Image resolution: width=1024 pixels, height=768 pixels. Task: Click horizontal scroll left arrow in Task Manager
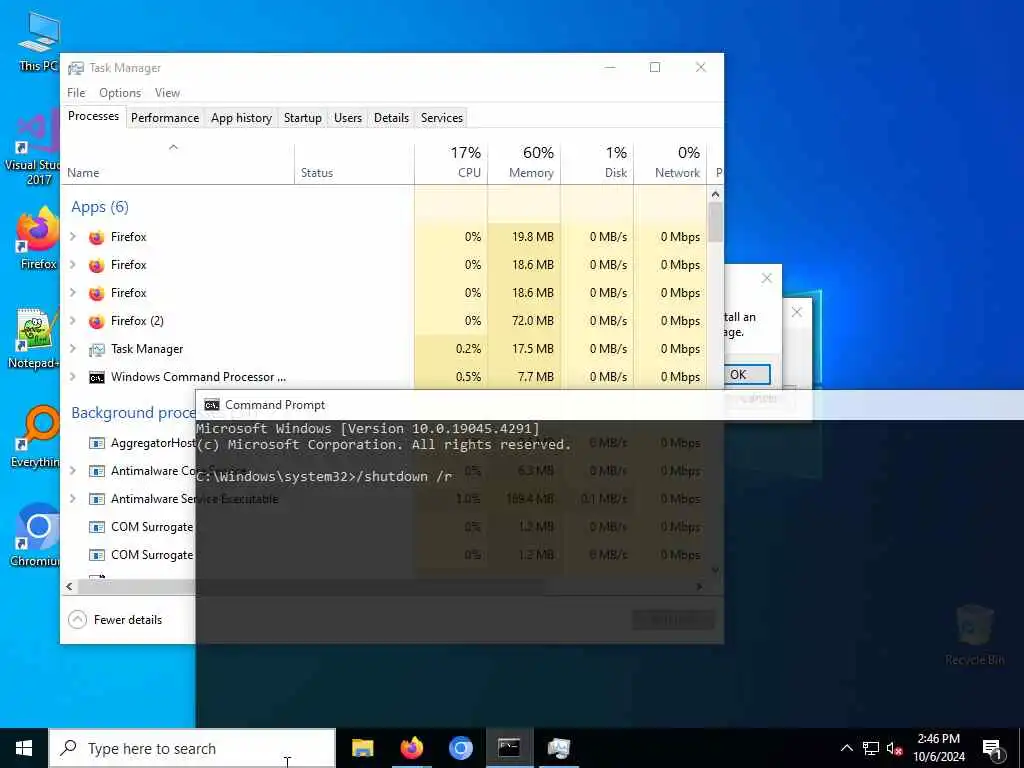click(x=69, y=586)
